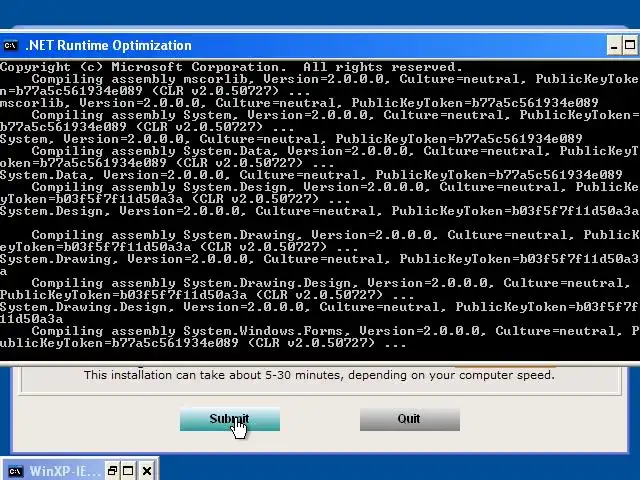Maximize the minimized WinXP-IE window
Image resolution: width=640 pixels, height=480 pixels.
click(x=128, y=471)
